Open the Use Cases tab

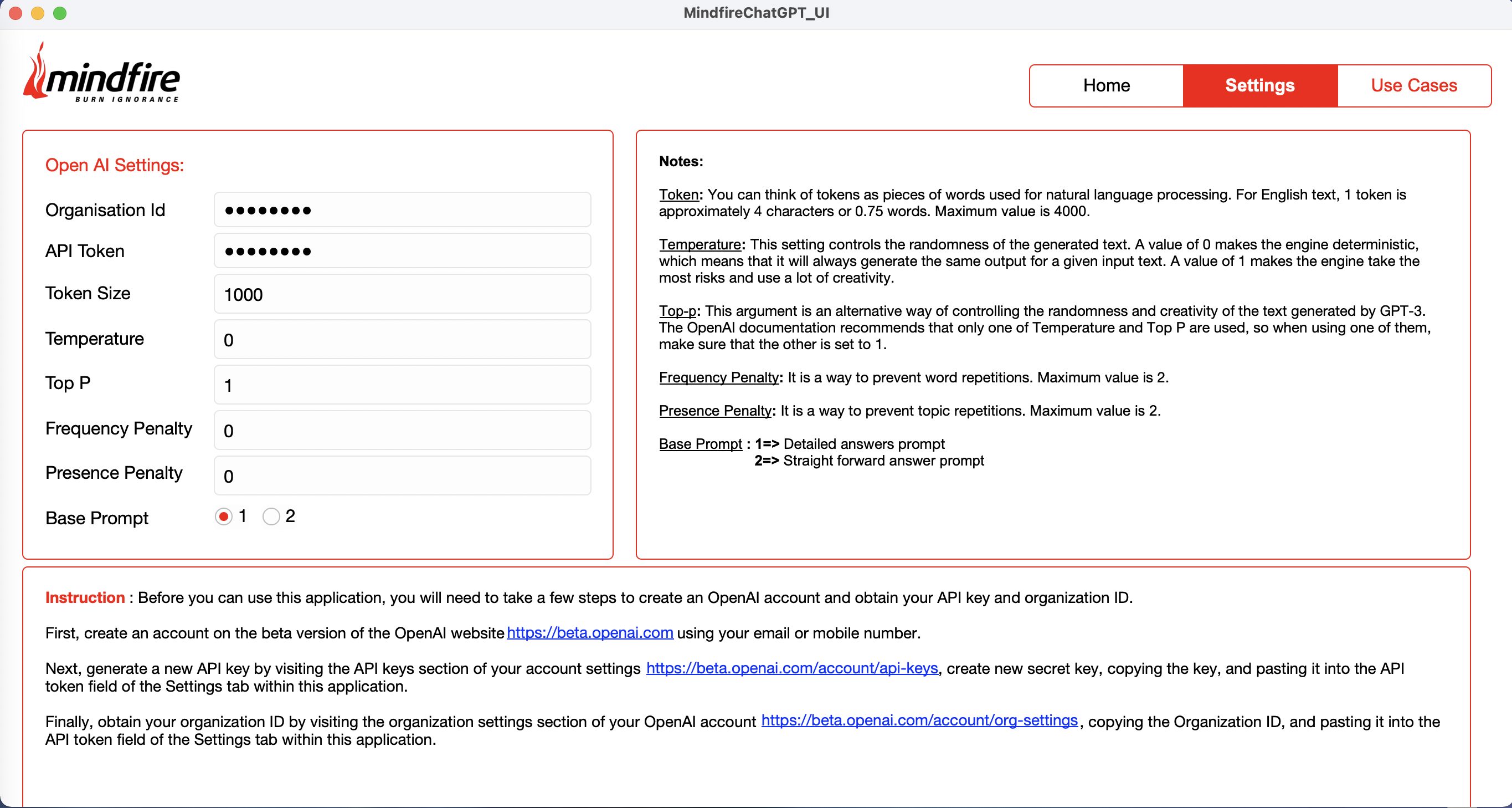[1414, 86]
